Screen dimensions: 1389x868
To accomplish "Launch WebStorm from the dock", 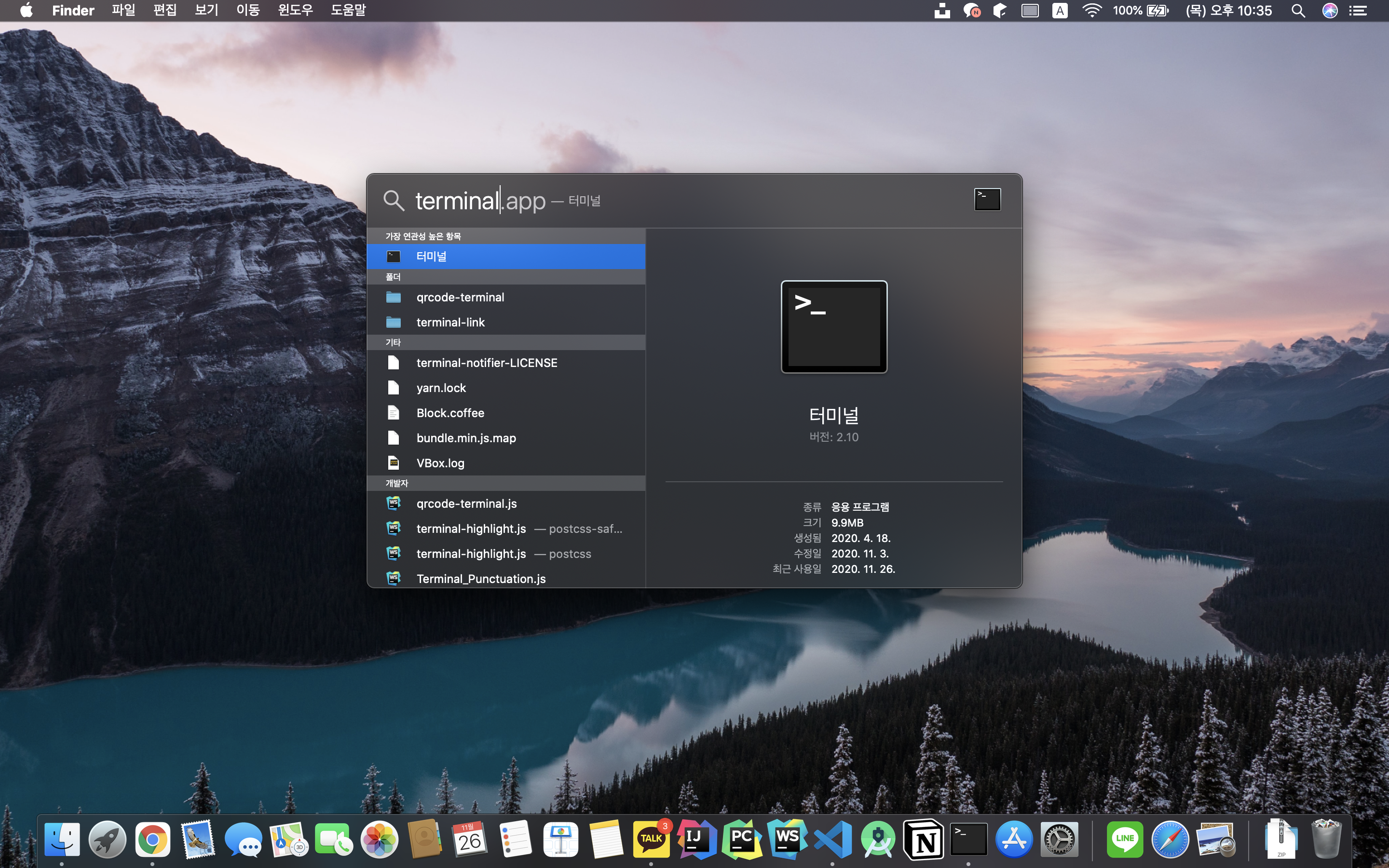I will [x=787, y=839].
